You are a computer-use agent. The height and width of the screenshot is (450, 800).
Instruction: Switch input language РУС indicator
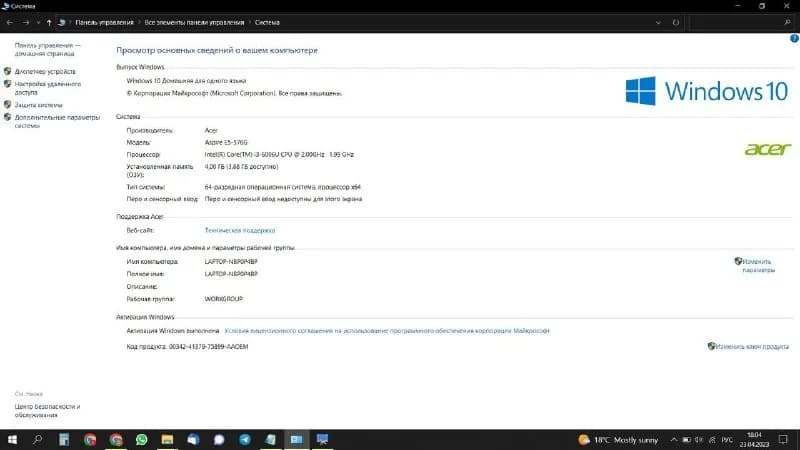point(728,440)
